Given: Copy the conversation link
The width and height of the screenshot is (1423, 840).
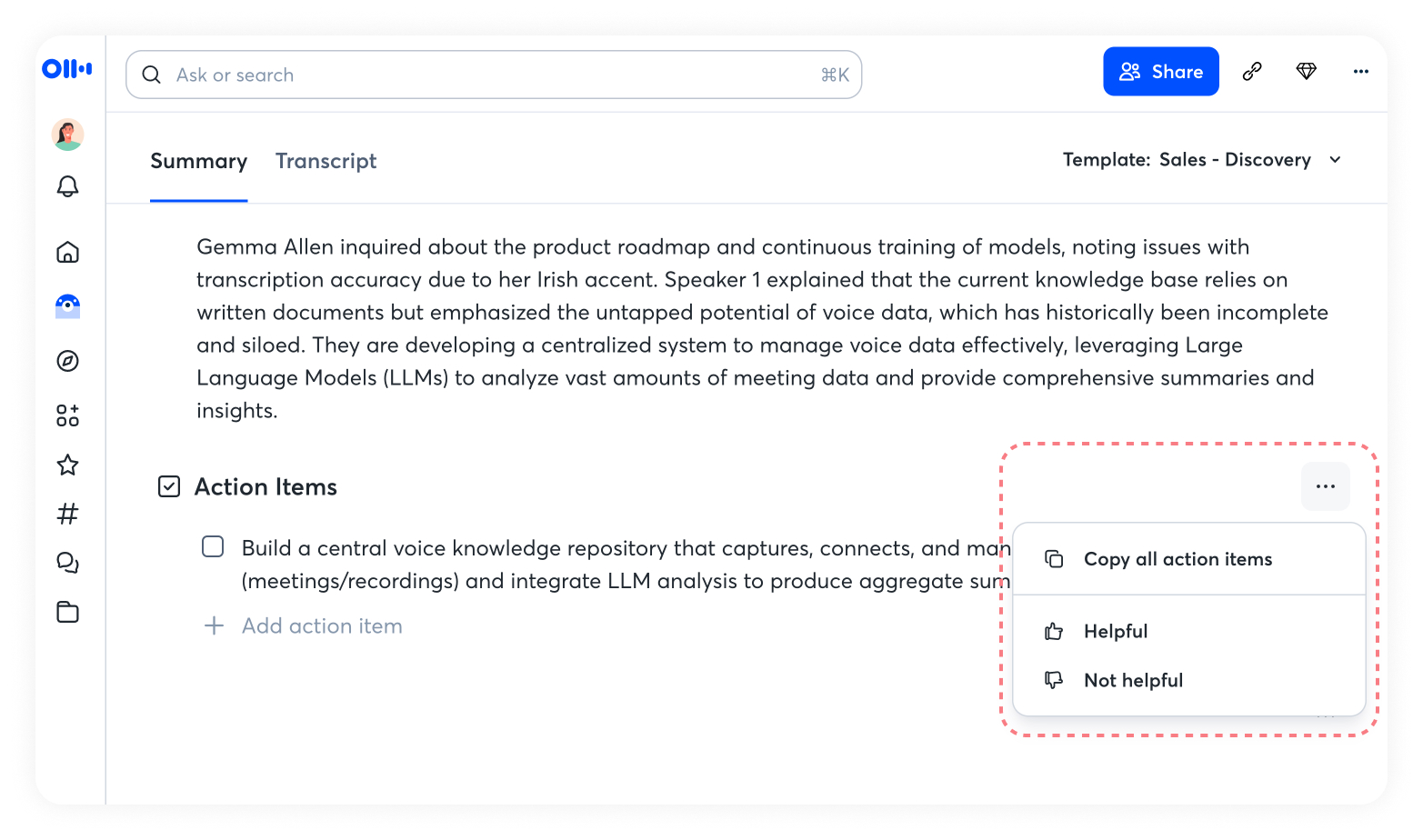Looking at the screenshot, I should 1252,71.
